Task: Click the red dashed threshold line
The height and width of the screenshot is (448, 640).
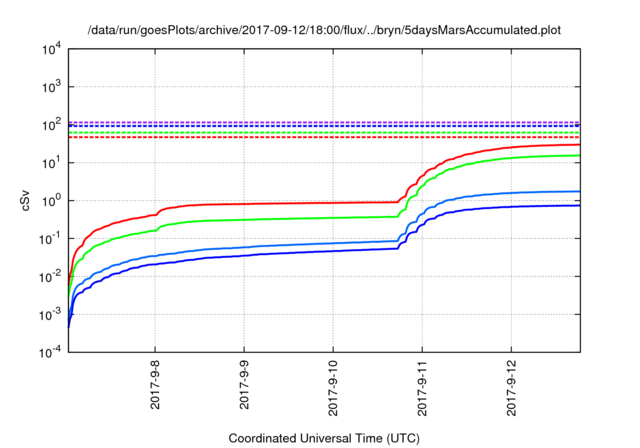Action: pyautogui.click(x=324, y=138)
